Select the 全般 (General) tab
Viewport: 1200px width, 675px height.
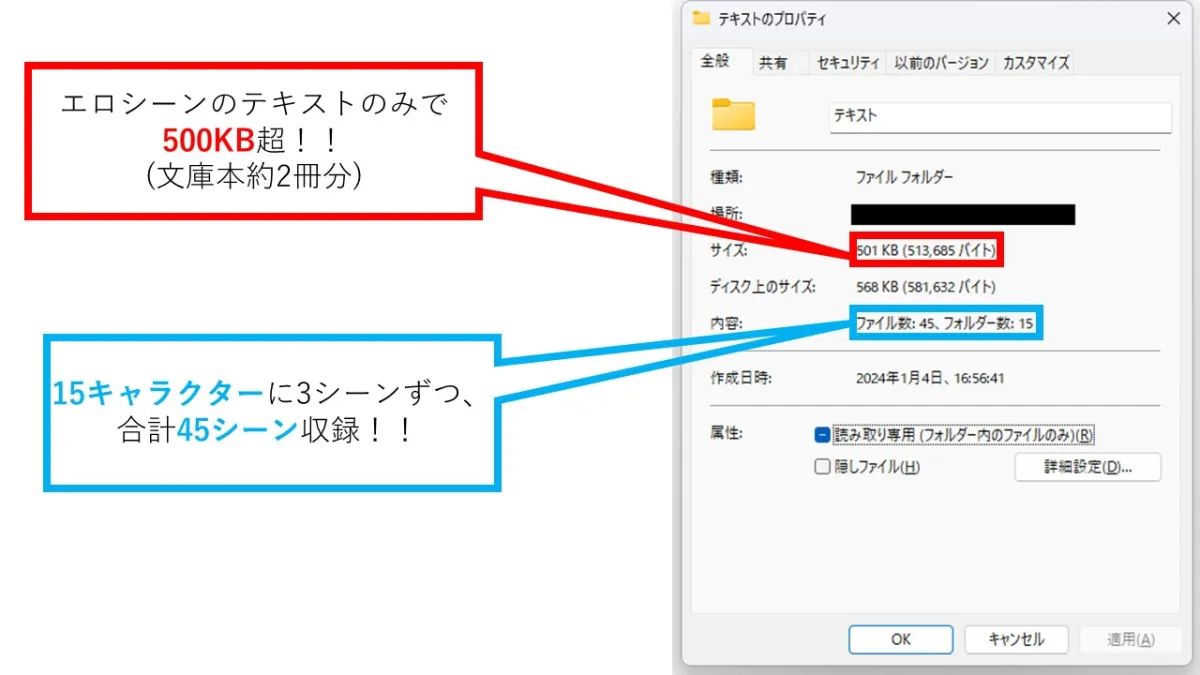tap(717, 61)
